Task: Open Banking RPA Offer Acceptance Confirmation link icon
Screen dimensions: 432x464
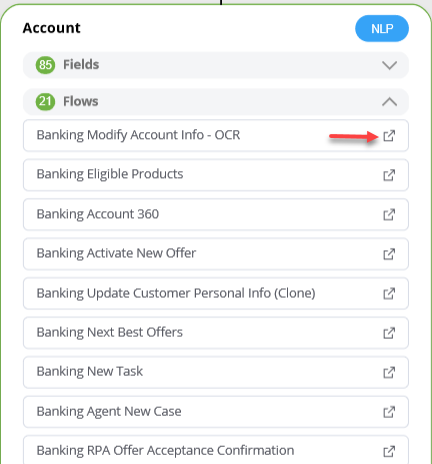Action: (389, 451)
